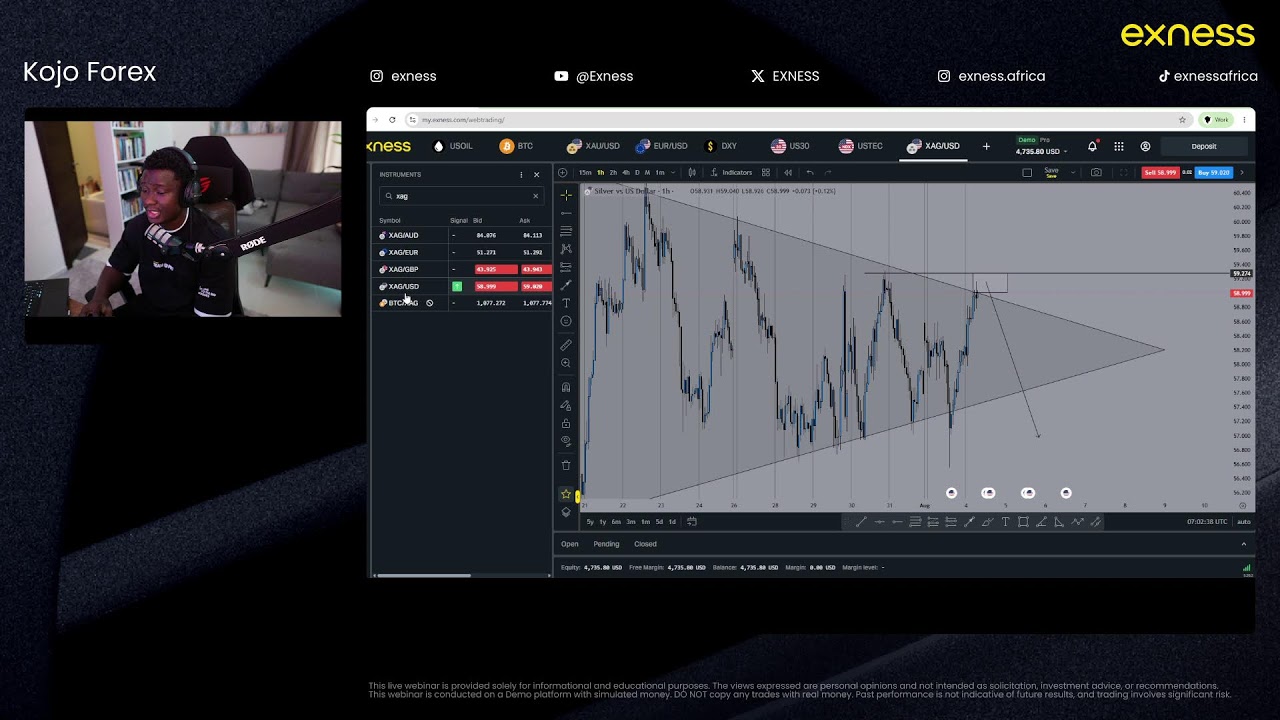Viewport: 1280px width, 720px height.
Task: Switch chart to 15m timeframe
Action: pos(585,172)
